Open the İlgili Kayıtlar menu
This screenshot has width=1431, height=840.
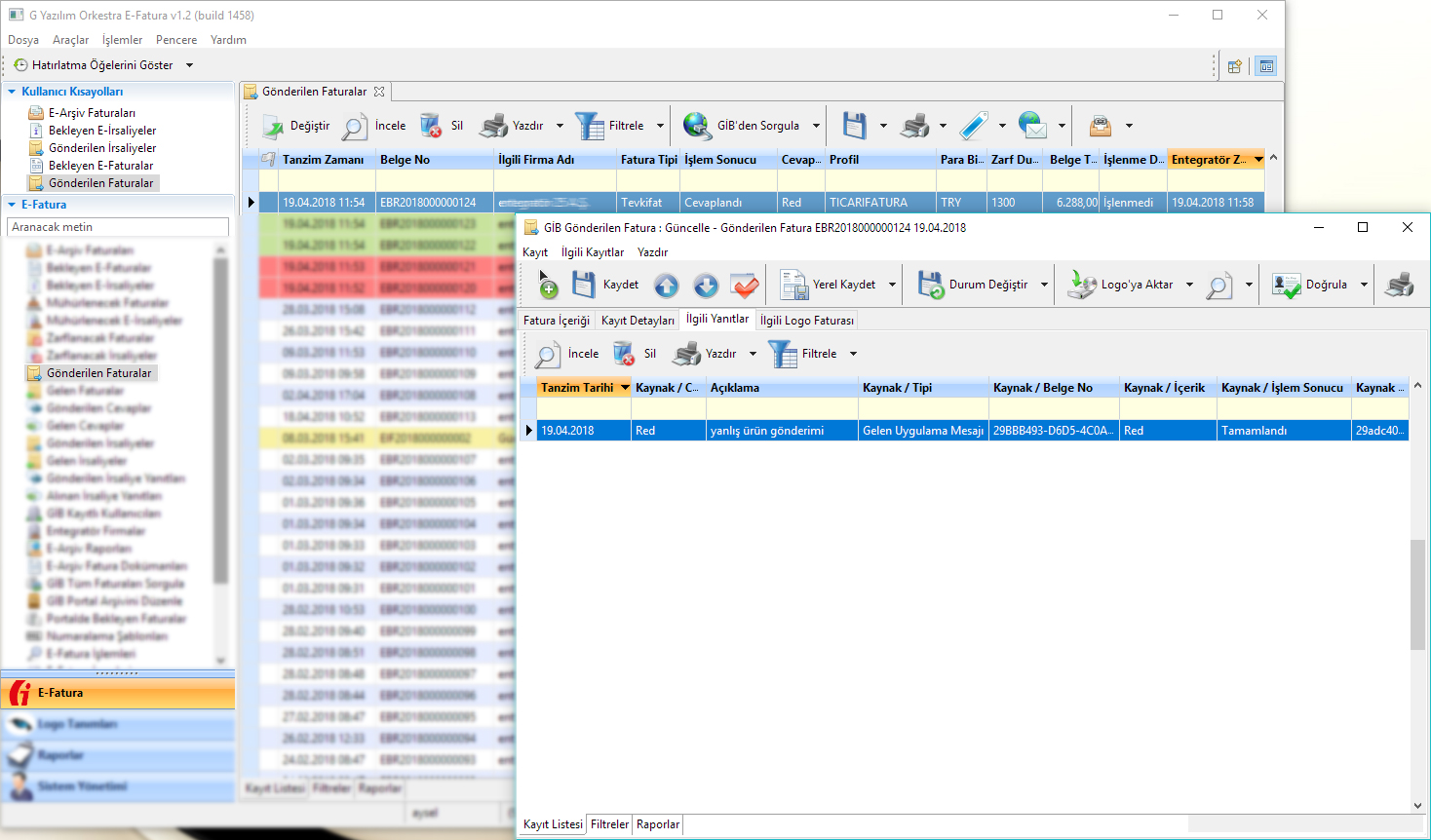(592, 252)
